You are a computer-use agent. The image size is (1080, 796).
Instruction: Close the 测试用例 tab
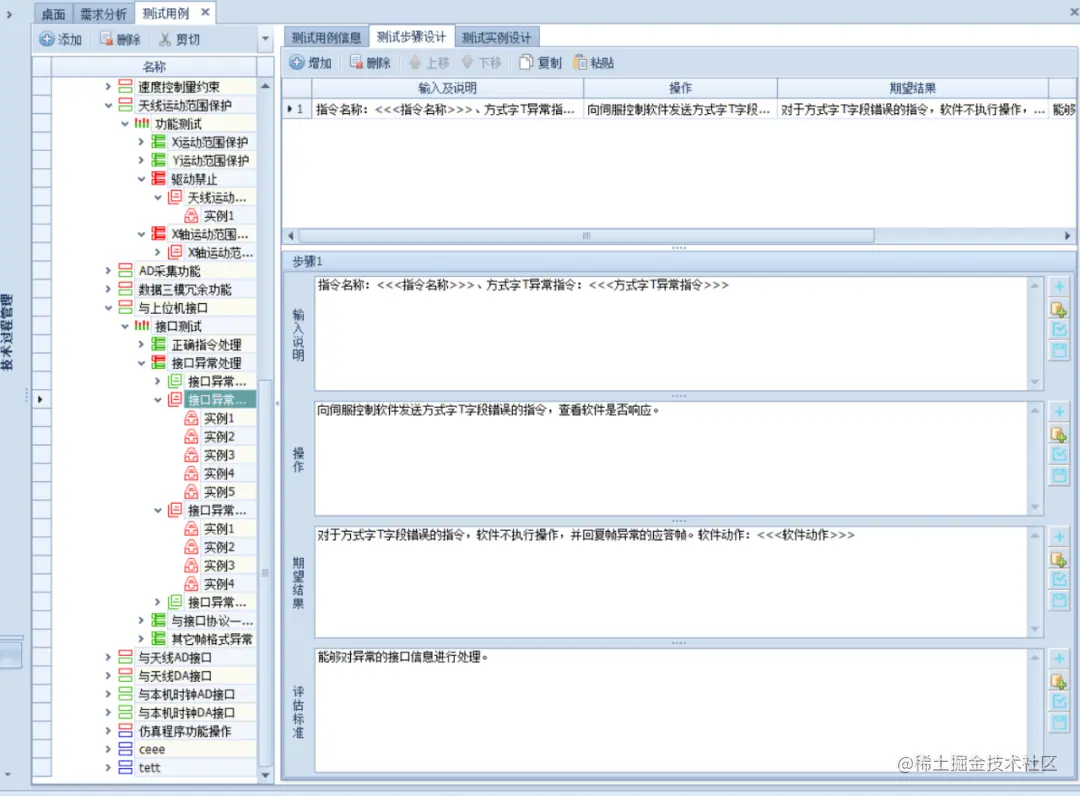(205, 12)
